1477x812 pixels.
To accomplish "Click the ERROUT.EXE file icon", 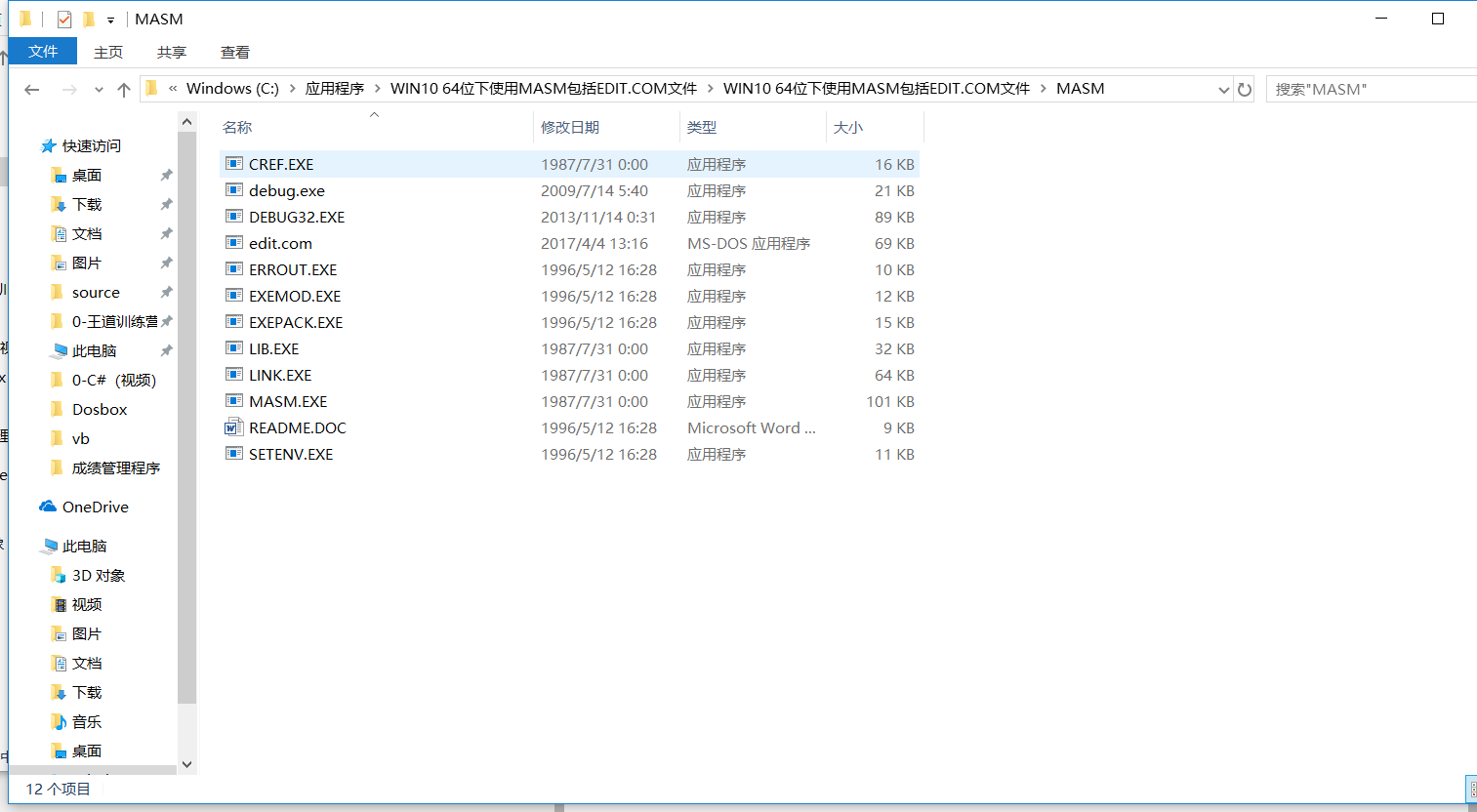I will coord(234,269).
